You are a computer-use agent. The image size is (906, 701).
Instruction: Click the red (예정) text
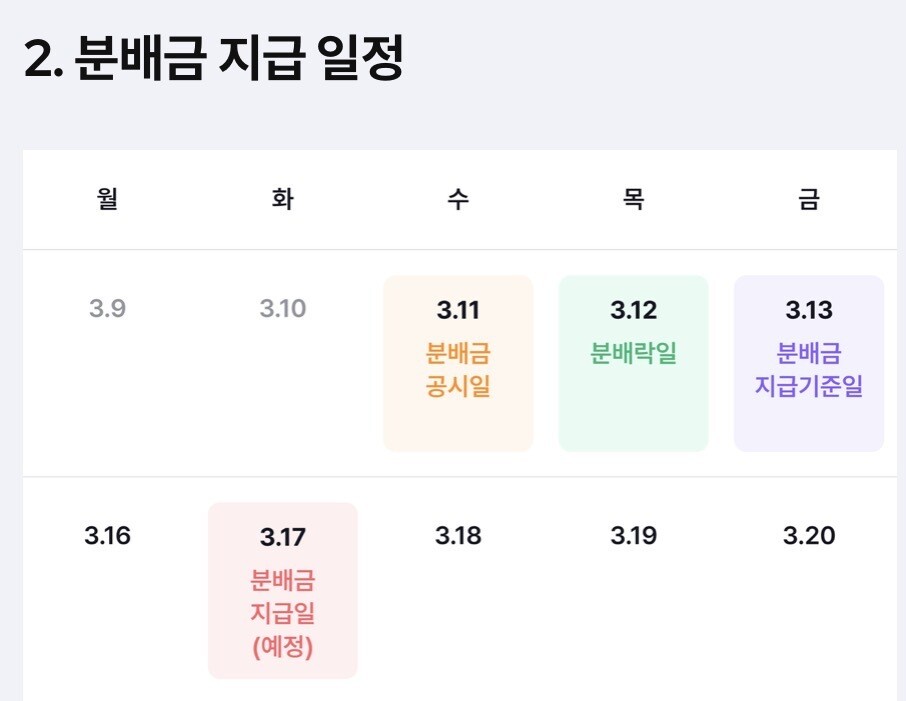tap(283, 647)
